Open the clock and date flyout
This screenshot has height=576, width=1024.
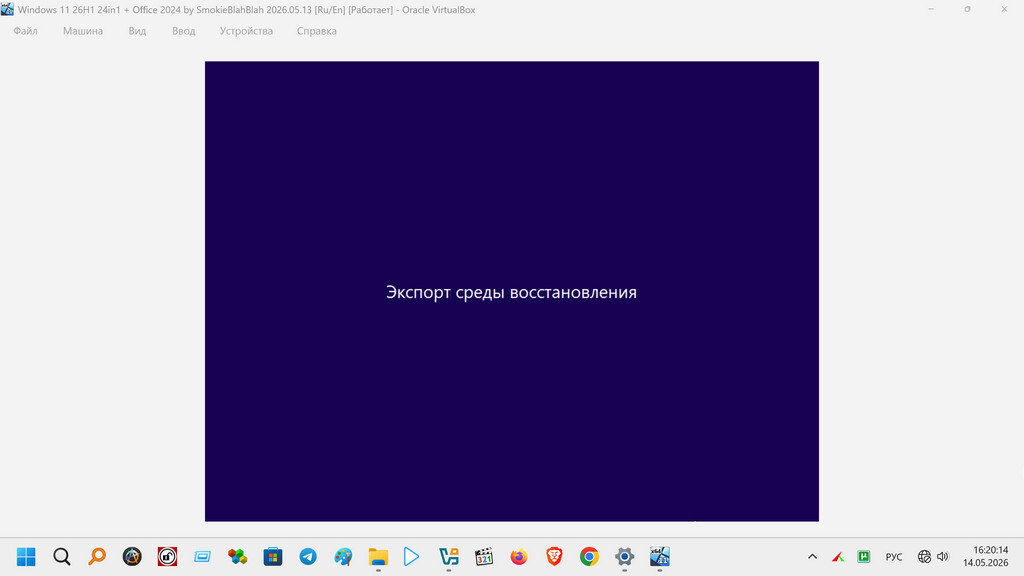coord(986,556)
